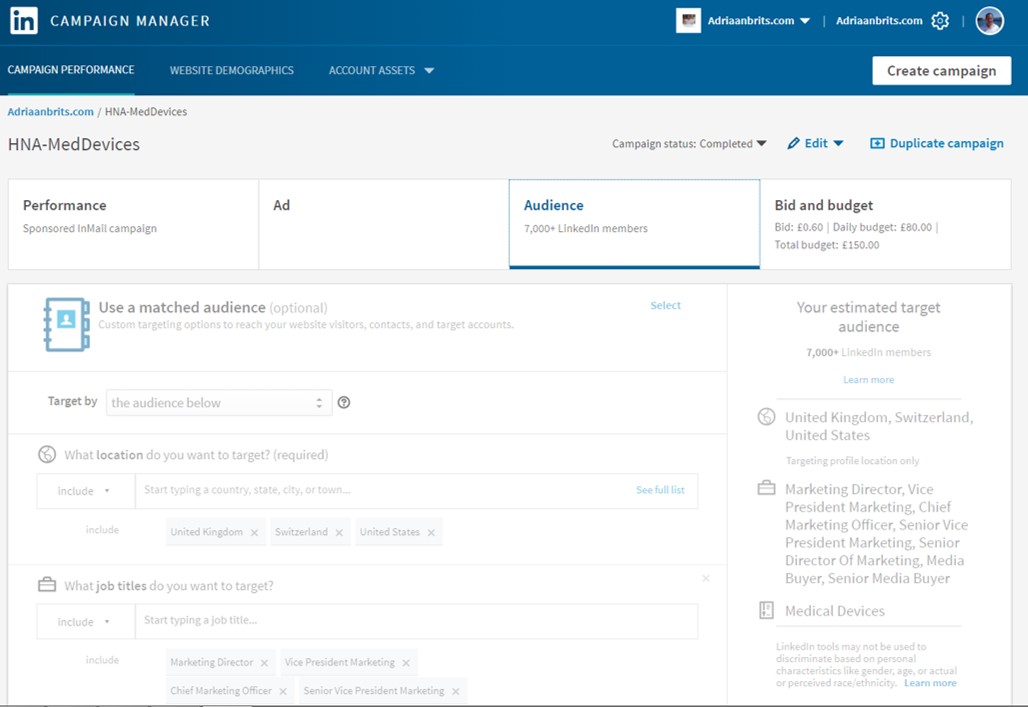Open the Target by audience selector
Viewport: 1028px width, 707px height.
point(219,403)
